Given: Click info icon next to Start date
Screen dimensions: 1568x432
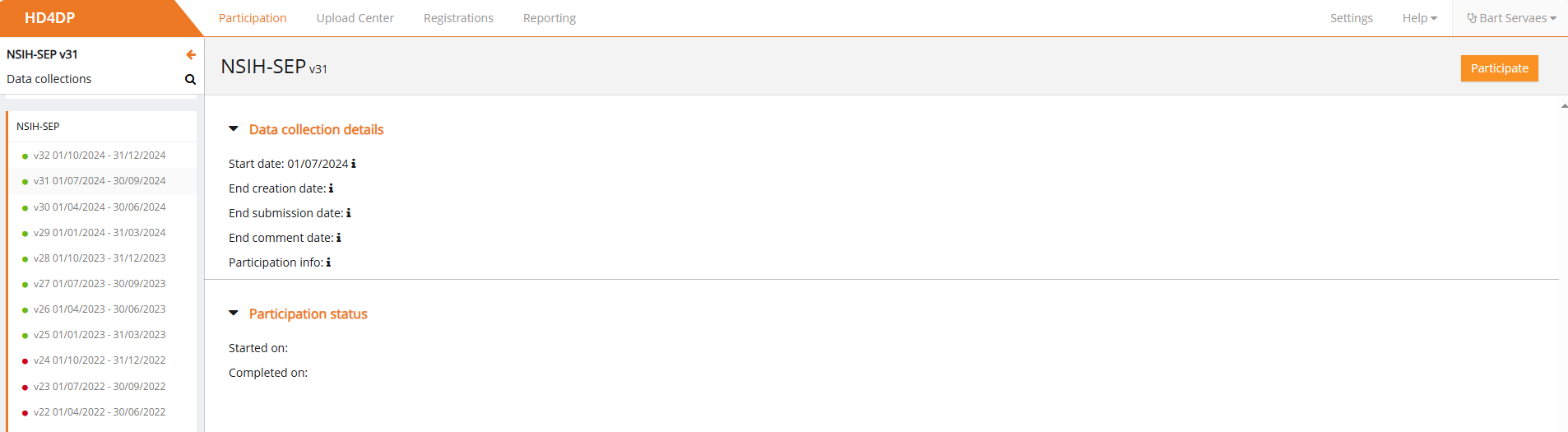Looking at the screenshot, I should [354, 164].
